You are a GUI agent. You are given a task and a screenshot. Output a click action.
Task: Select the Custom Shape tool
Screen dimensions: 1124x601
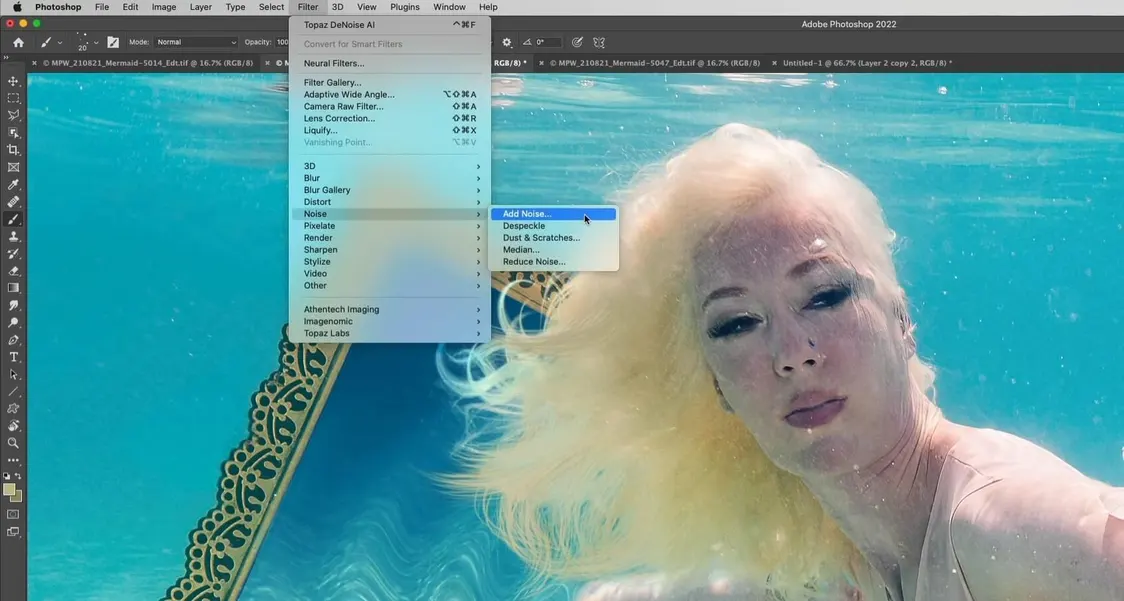tap(13, 409)
